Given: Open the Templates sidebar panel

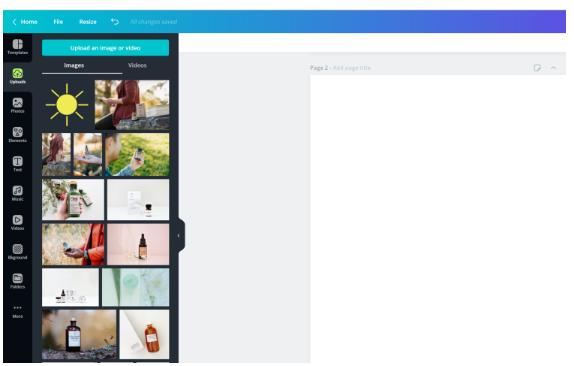Looking at the screenshot, I should (17, 47).
